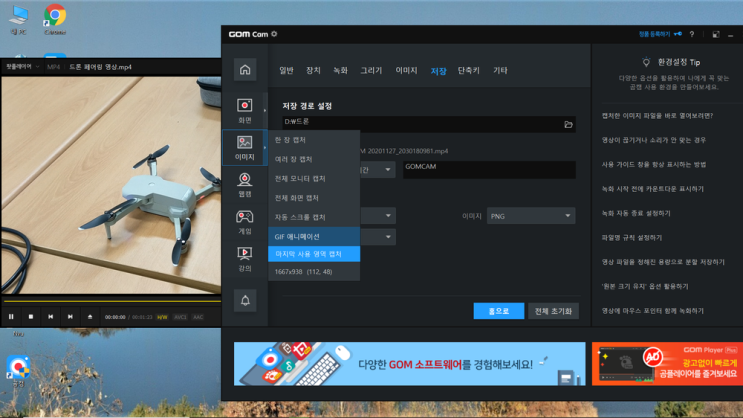The width and height of the screenshot is (743, 418).
Task: Open the GOM Cam home icon
Action: click(x=245, y=70)
